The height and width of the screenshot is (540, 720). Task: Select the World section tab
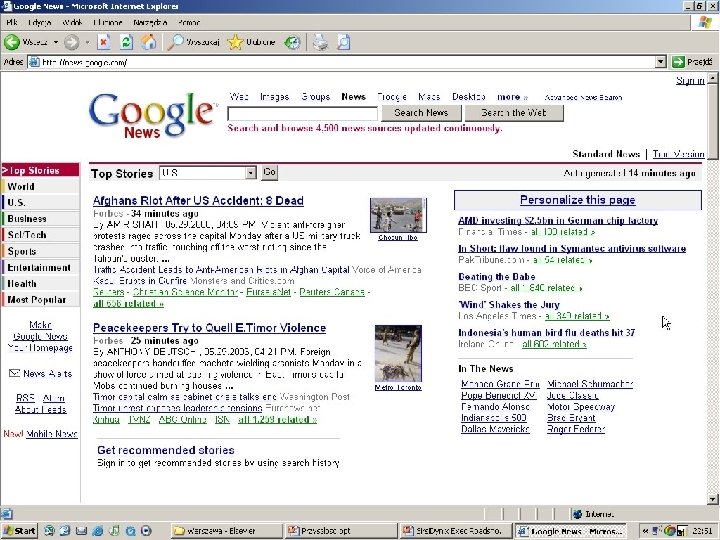[40, 186]
